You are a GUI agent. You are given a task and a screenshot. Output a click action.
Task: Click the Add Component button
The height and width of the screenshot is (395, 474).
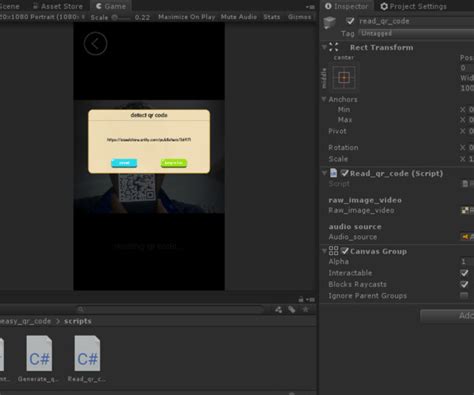447,315
